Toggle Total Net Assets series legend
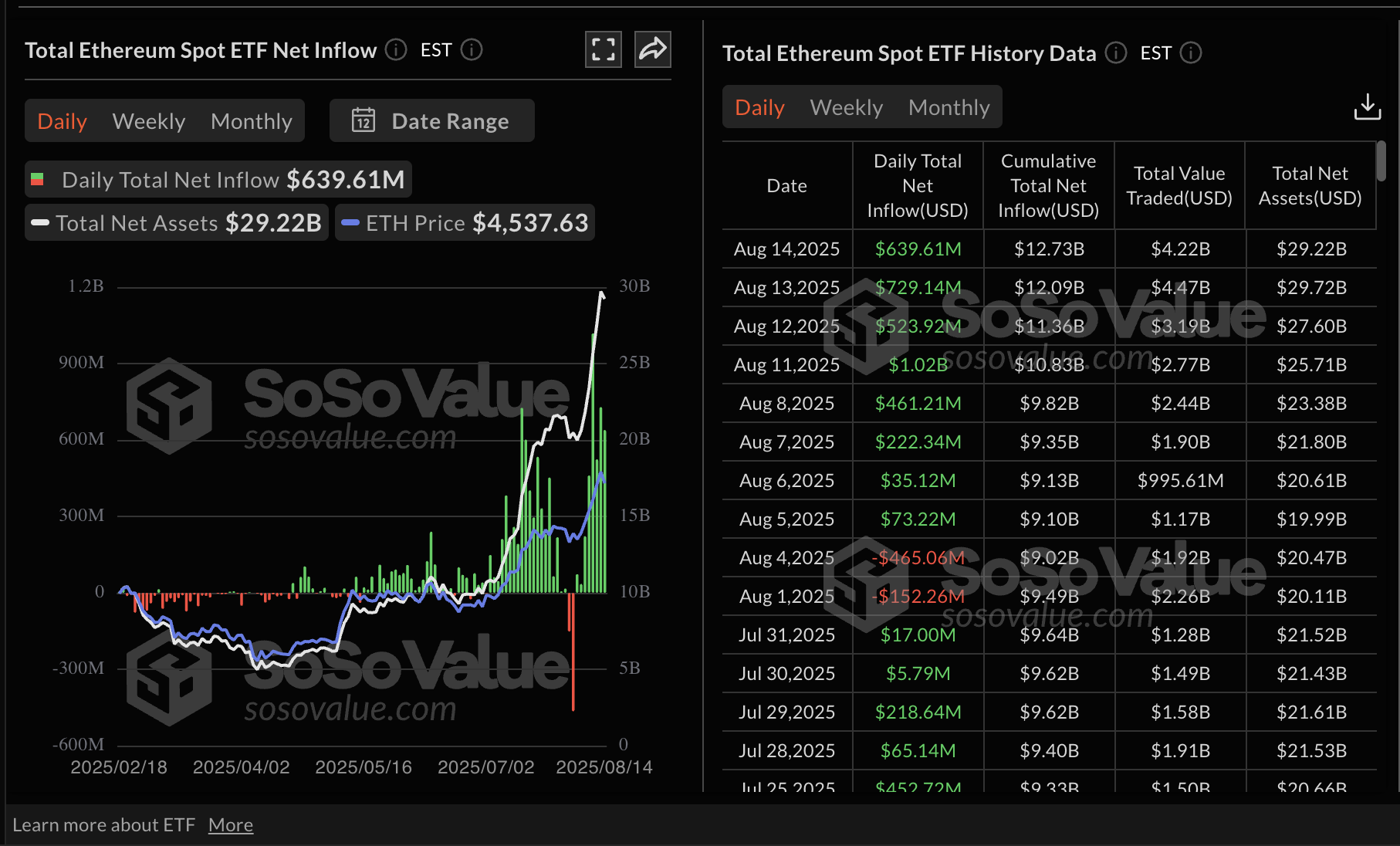 tap(177, 223)
